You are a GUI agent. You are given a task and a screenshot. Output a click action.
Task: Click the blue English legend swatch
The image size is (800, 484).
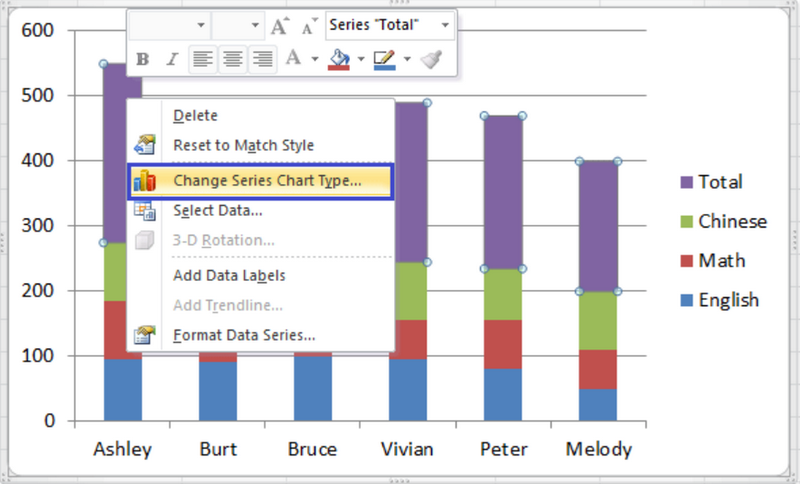click(x=687, y=300)
